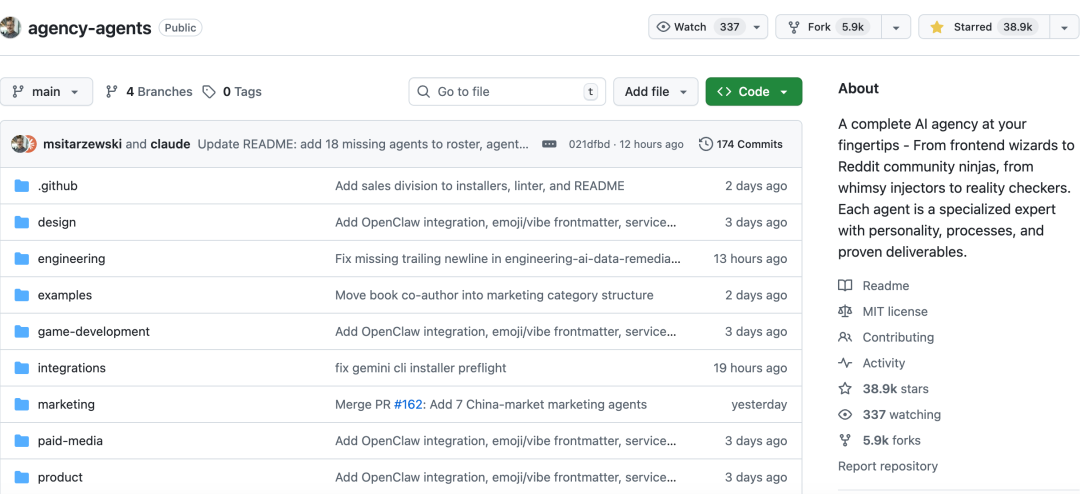This screenshot has height=494, width=1080.
Task: Click the engineering folder icon
Action: [x=22, y=259]
